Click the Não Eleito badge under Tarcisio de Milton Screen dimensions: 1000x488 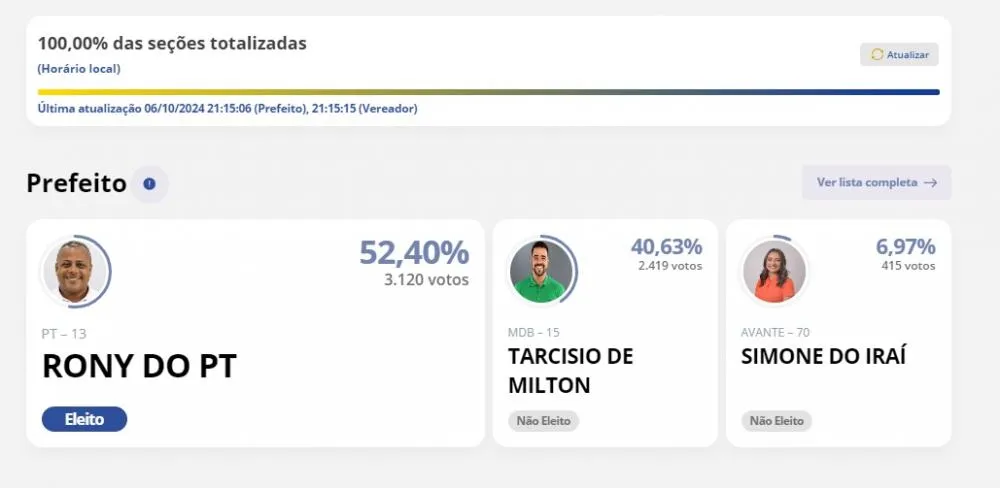click(543, 421)
